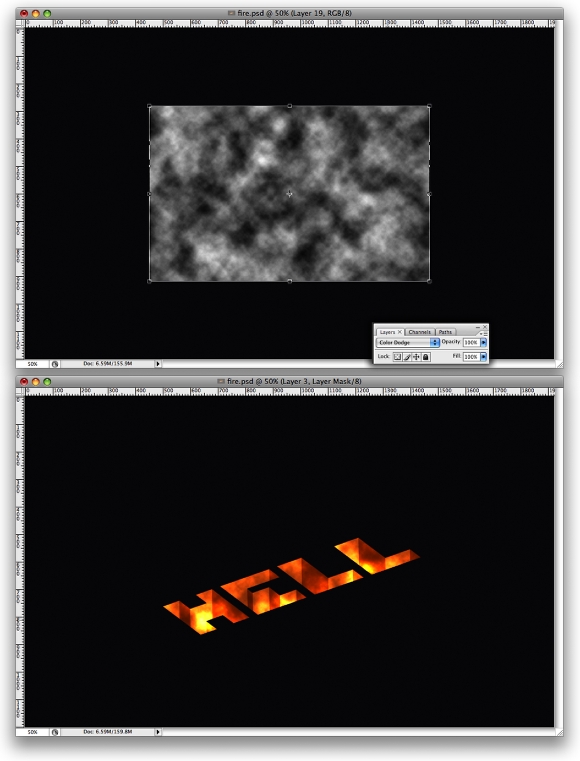580x761 pixels.
Task: Switch to the Layers tab
Action: (387, 332)
